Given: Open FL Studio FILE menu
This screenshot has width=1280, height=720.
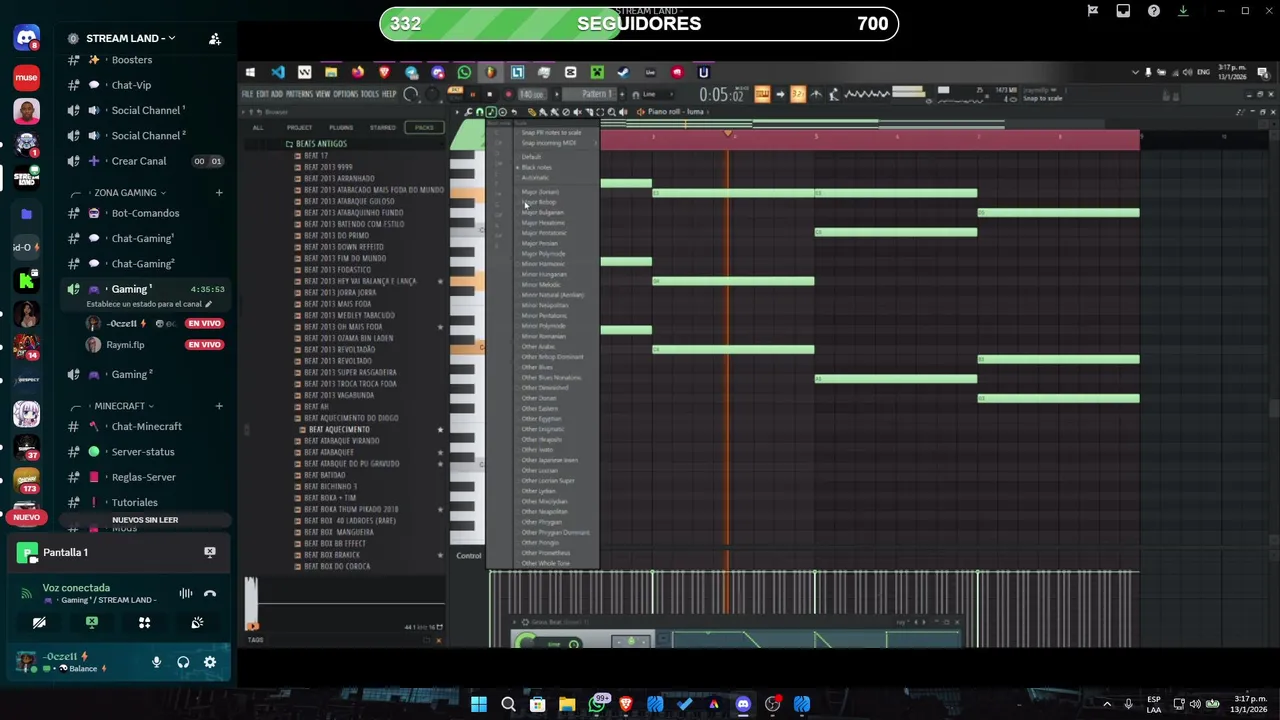Looking at the screenshot, I should pyautogui.click(x=247, y=94).
